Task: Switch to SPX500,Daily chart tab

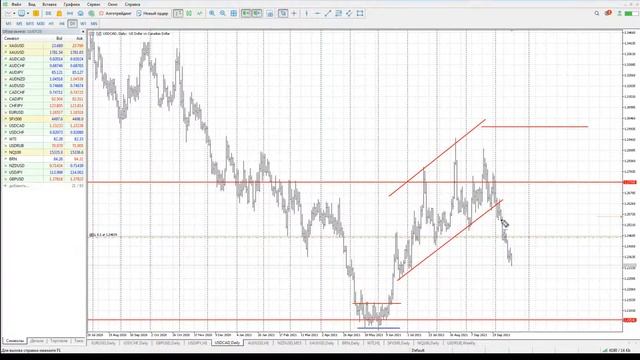Action: (x=398, y=343)
